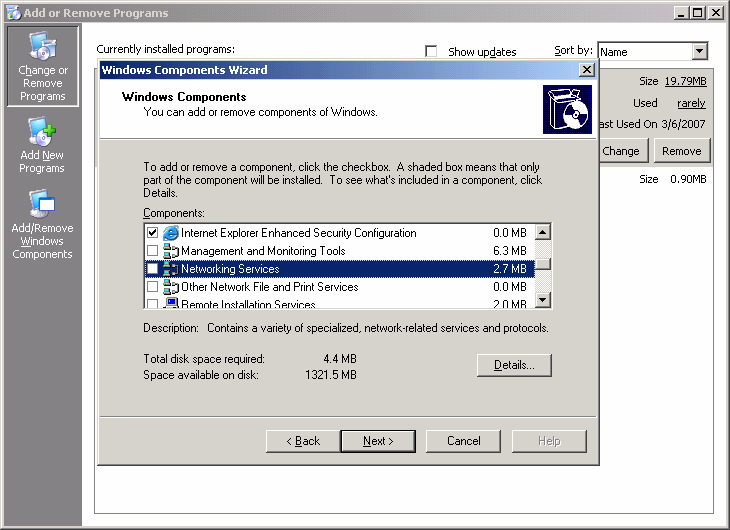Check Remote Installation Services box
Screen dimensions: 730x530
(x=152, y=304)
